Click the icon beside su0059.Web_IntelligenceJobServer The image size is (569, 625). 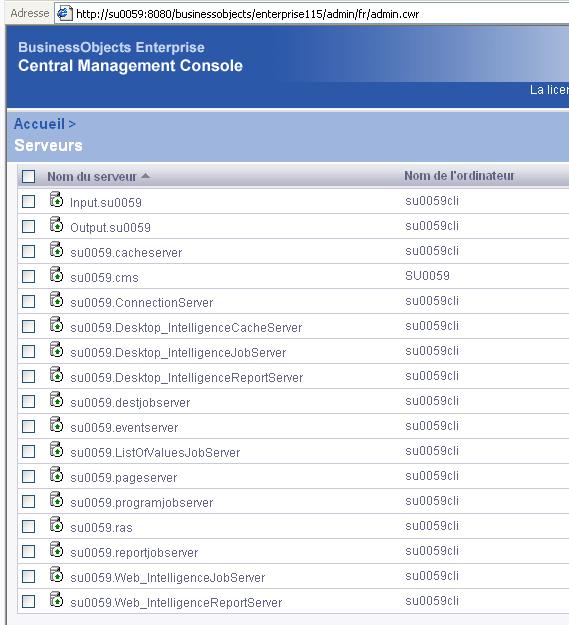tap(56, 575)
